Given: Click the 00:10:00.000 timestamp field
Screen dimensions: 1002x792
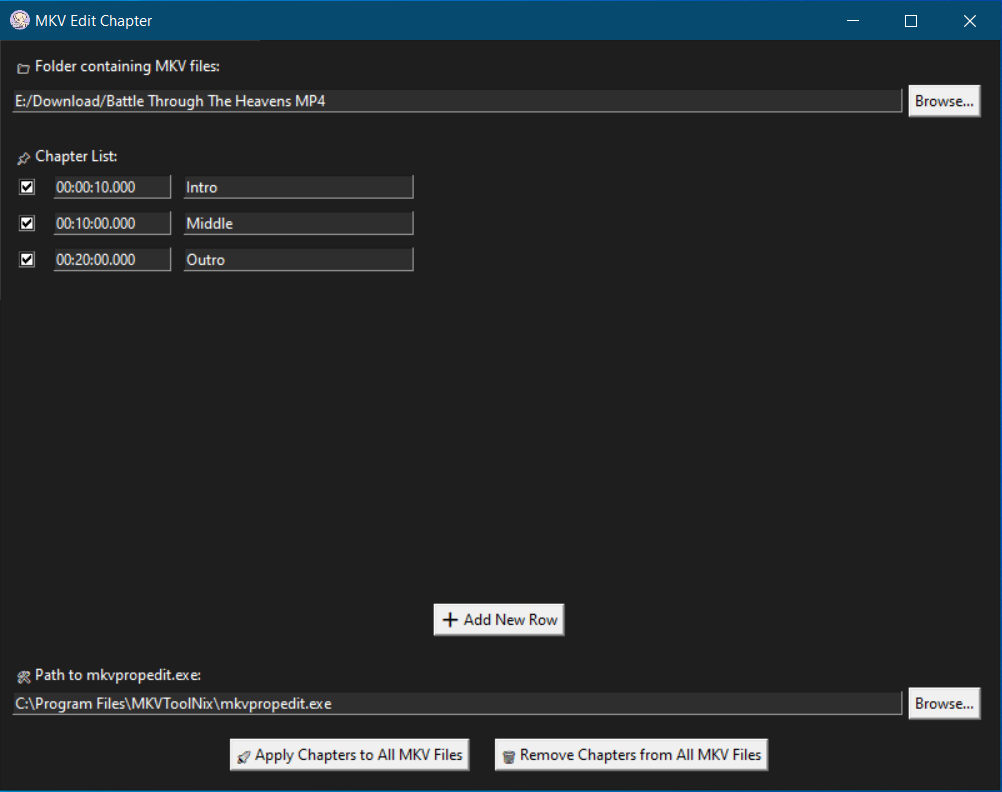Looking at the screenshot, I should [x=112, y=223].
